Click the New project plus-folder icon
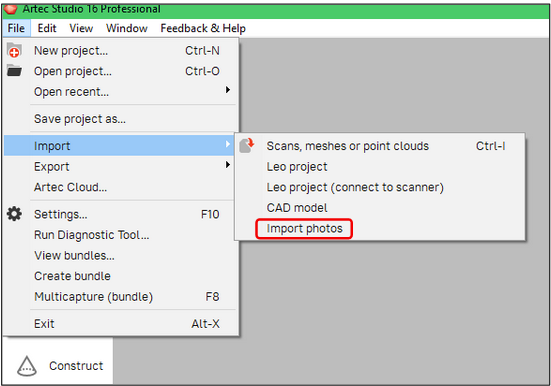This screenshot has height=386, width=551. point(14,50)
